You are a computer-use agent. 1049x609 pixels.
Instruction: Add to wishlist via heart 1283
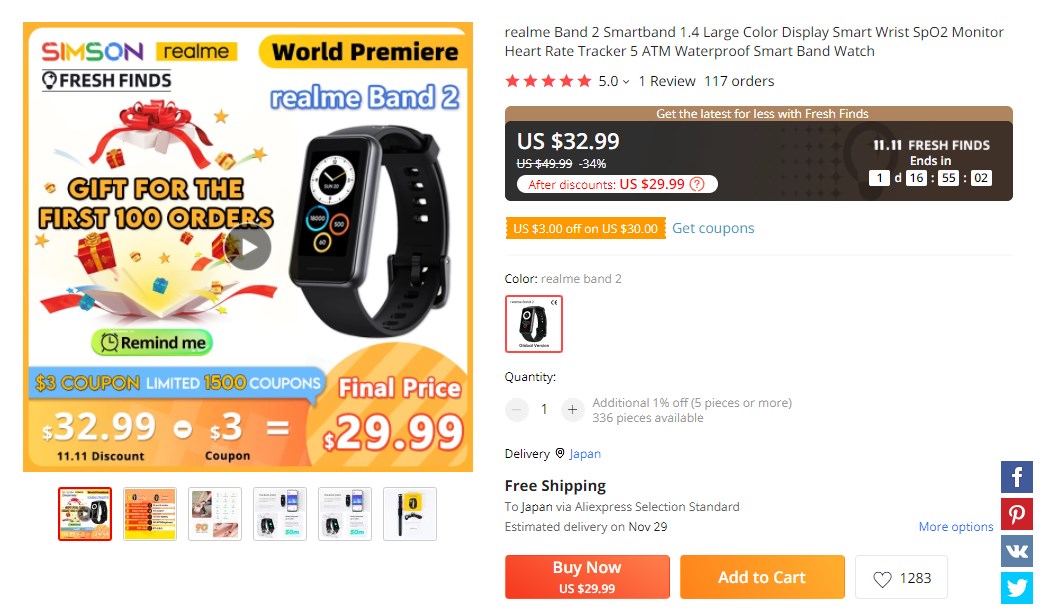901,578
